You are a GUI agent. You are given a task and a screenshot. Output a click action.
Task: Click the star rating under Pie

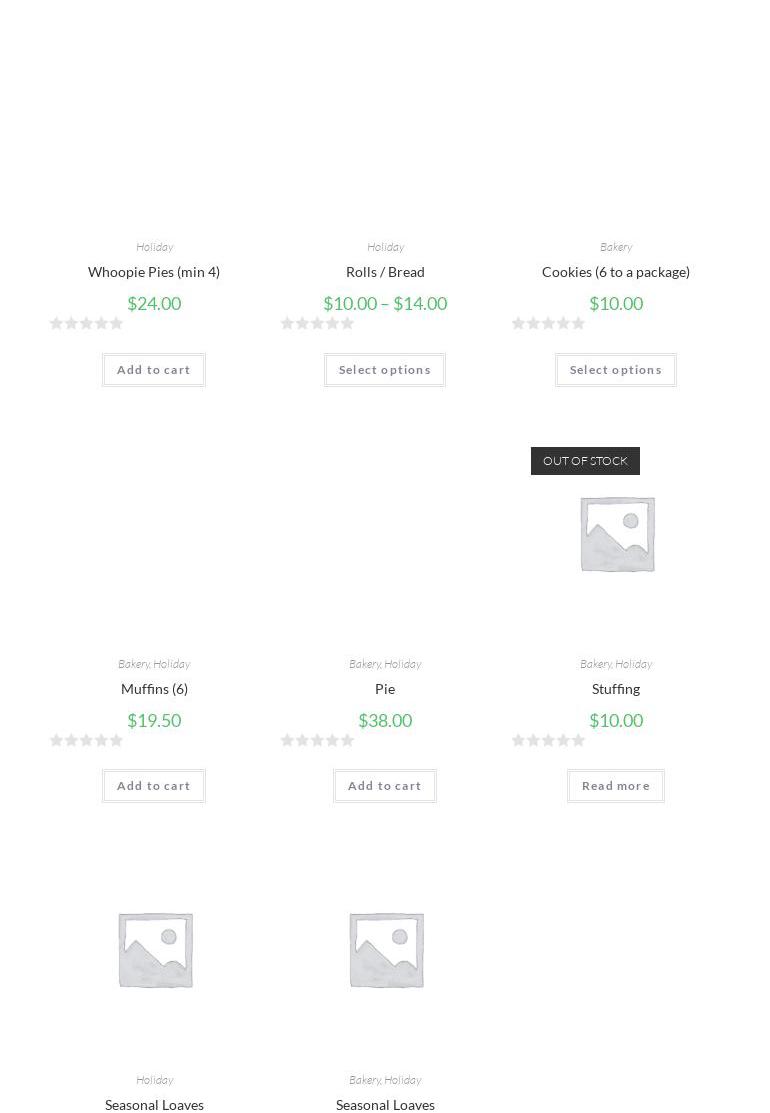(318, 740)
